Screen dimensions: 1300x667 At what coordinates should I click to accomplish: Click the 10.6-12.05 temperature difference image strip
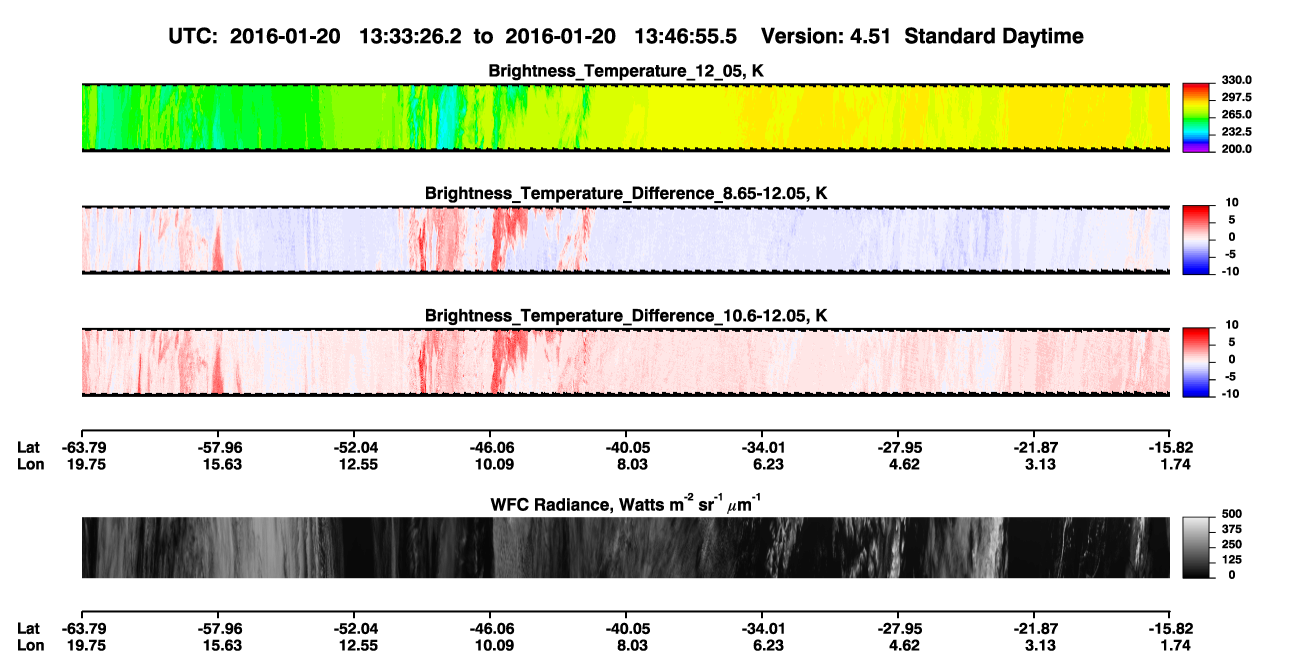coord(625,362)
